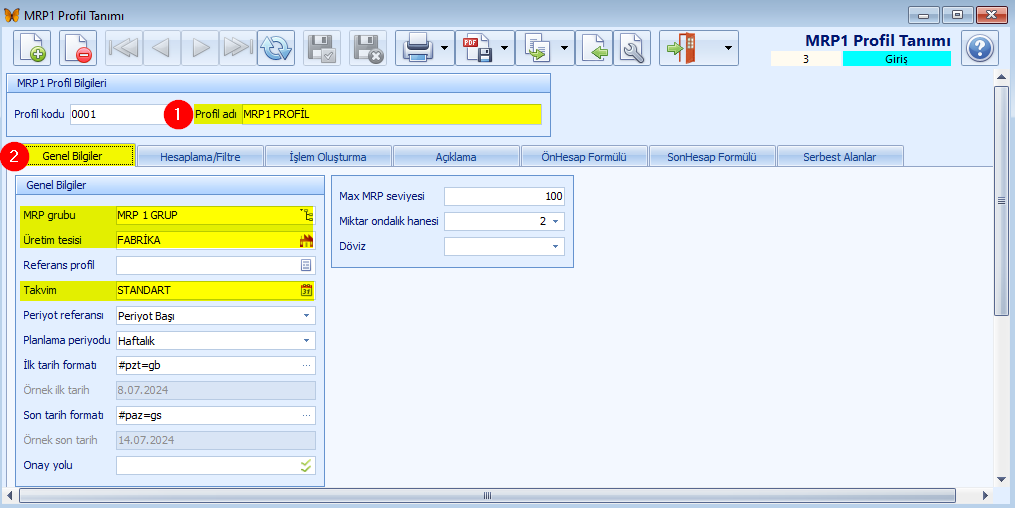Click the wrench settings icon

pyautogui.click(x=632, y=48)
